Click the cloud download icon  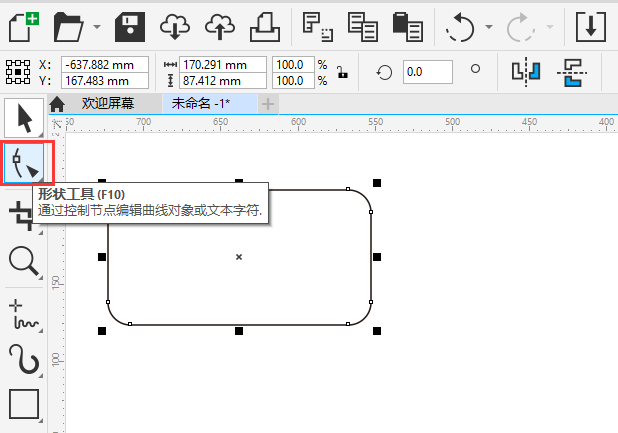175,27
